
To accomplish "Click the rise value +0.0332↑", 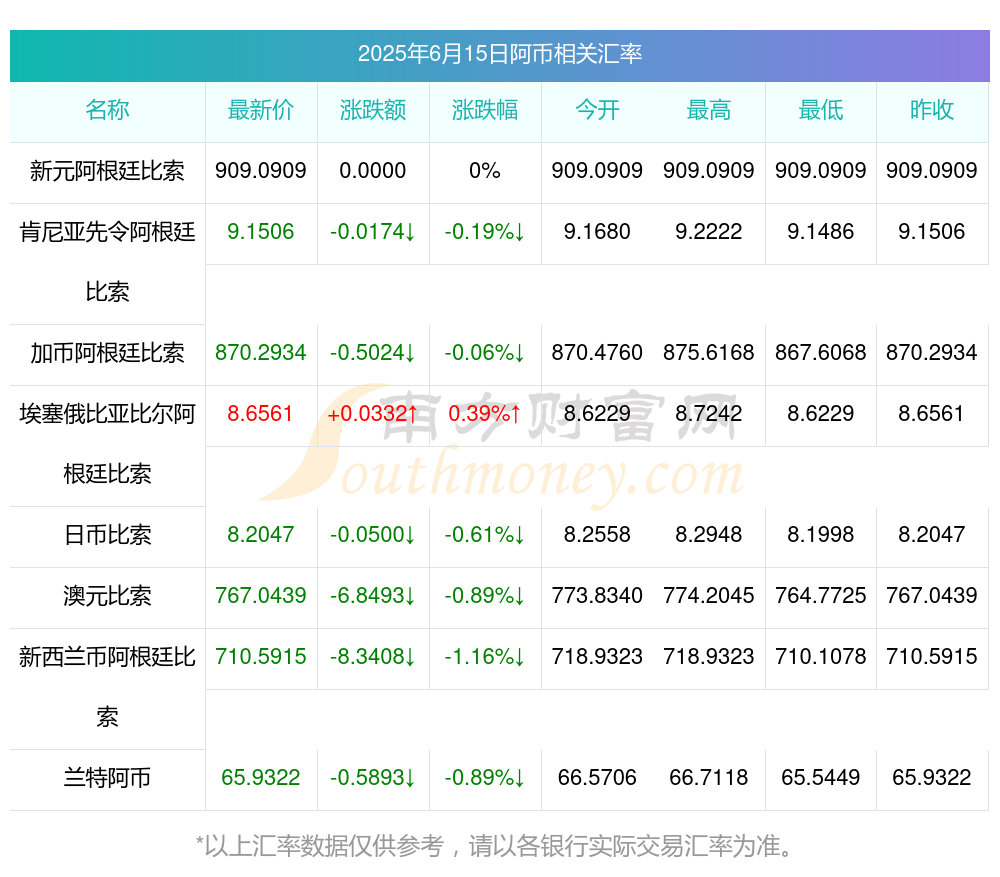I will point(373,413).
